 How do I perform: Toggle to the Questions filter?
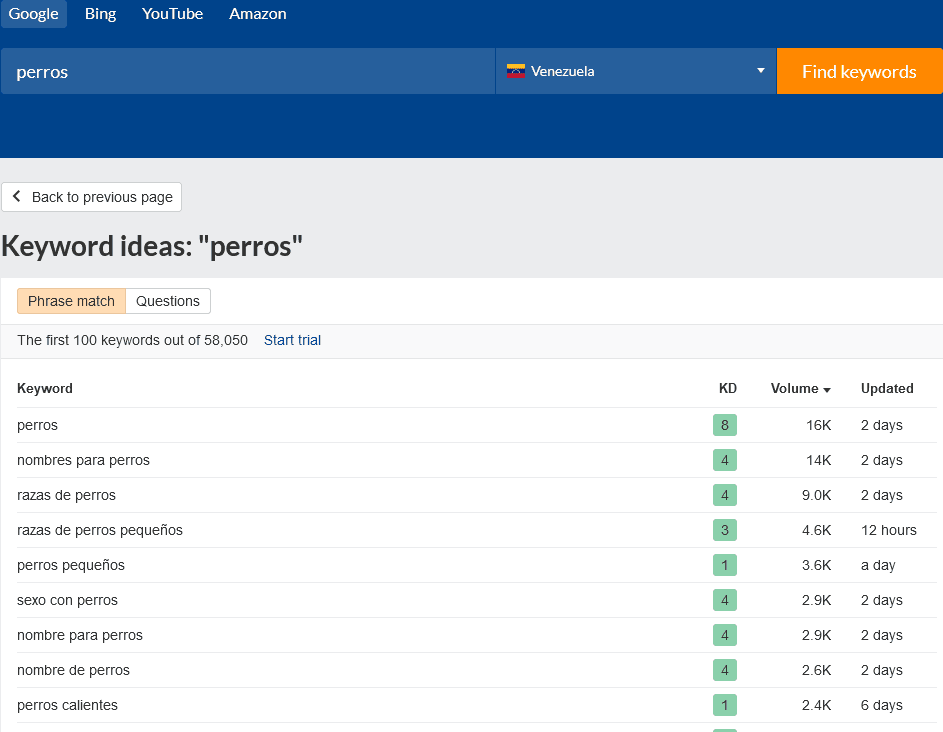click(x=168, y=301)
